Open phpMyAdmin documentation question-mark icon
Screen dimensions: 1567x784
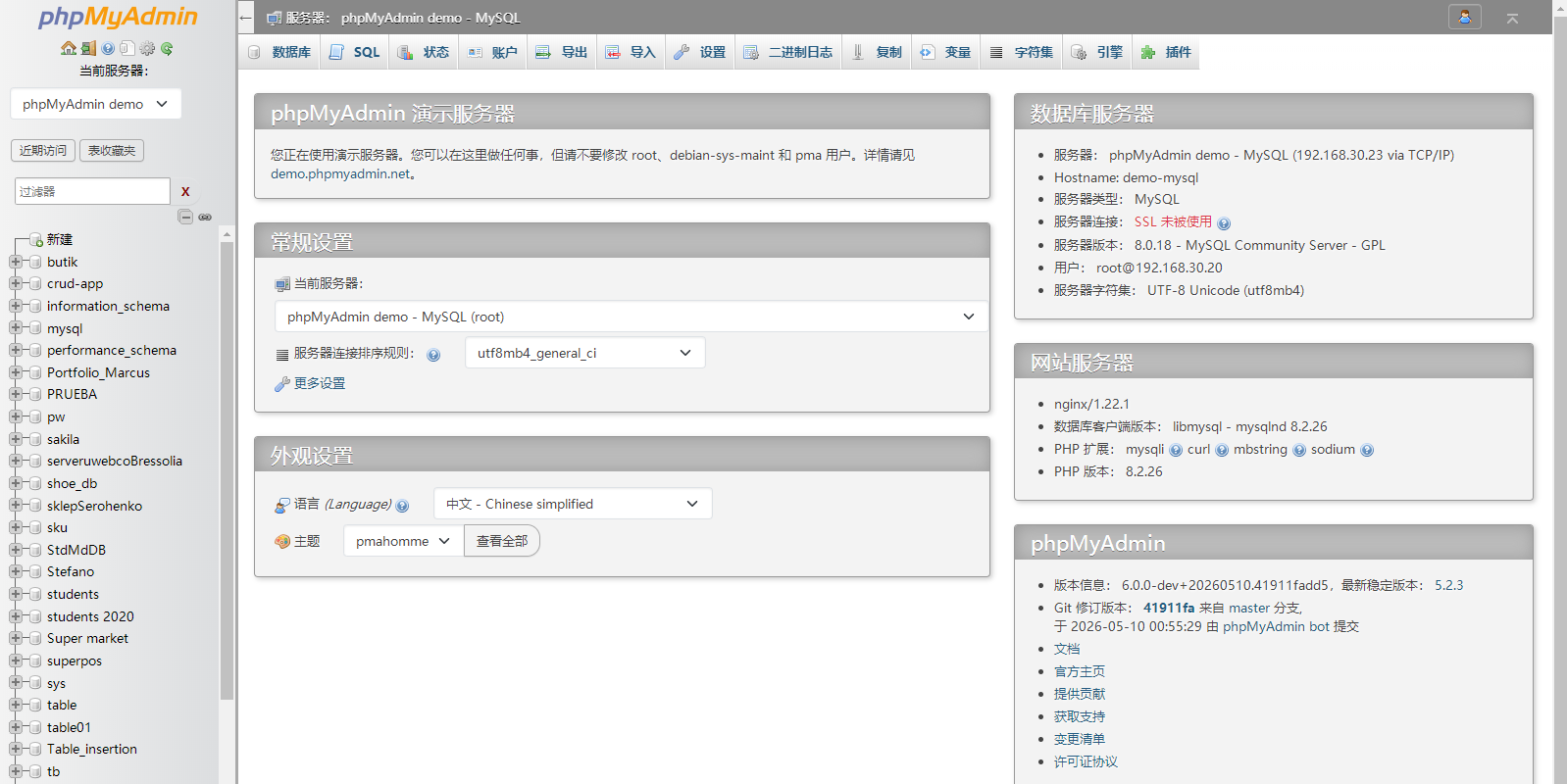108,48
